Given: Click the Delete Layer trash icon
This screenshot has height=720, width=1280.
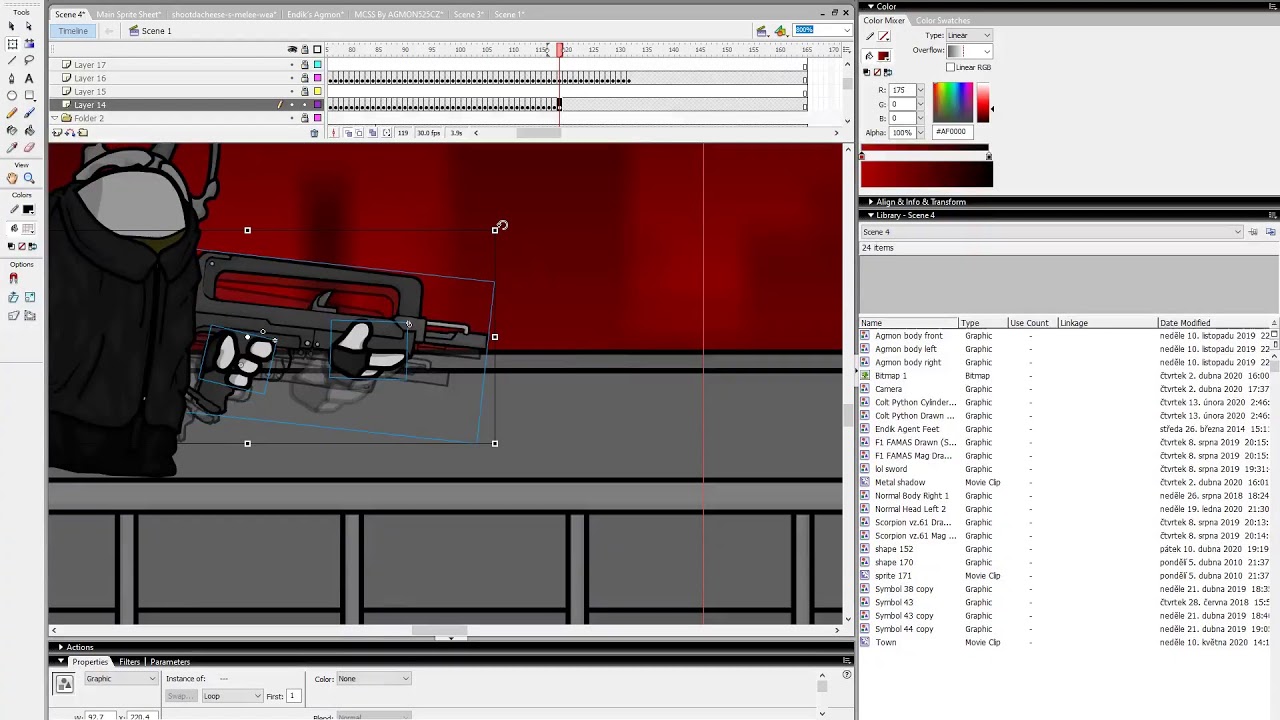Looking at the screenshot, I should click(314, 133).
